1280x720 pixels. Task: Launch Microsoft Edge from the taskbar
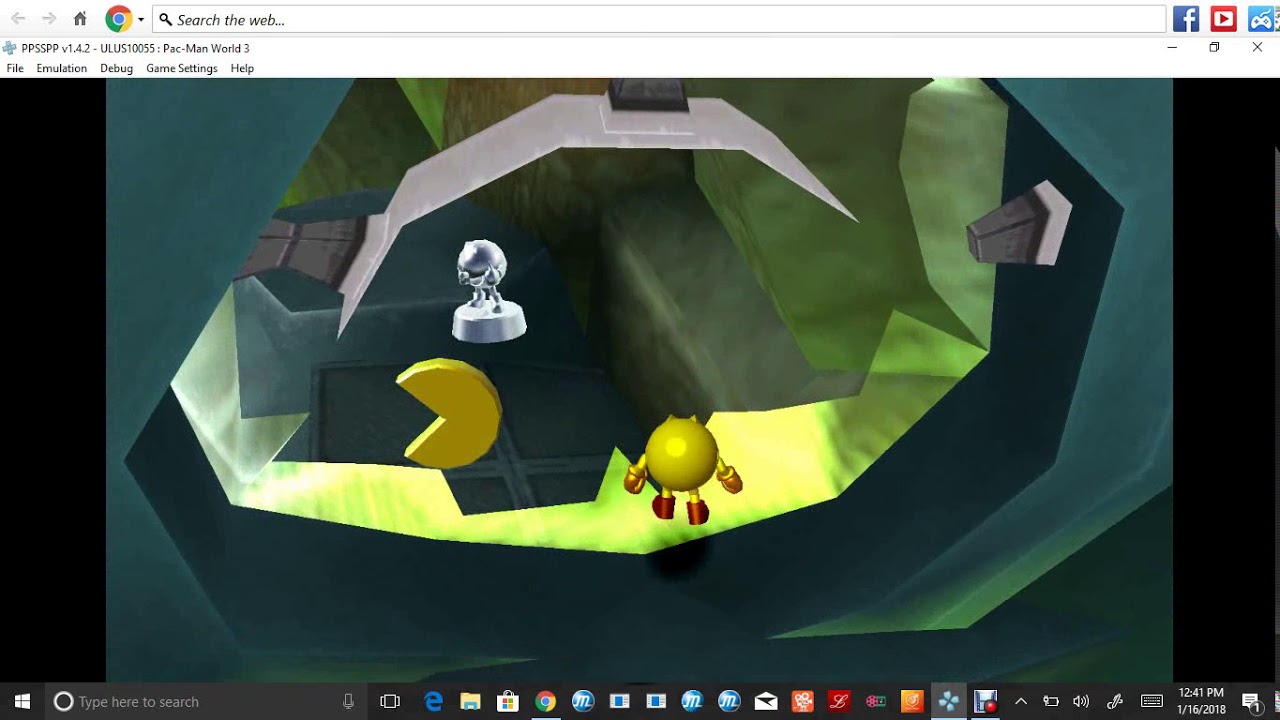tap(433, 701)
